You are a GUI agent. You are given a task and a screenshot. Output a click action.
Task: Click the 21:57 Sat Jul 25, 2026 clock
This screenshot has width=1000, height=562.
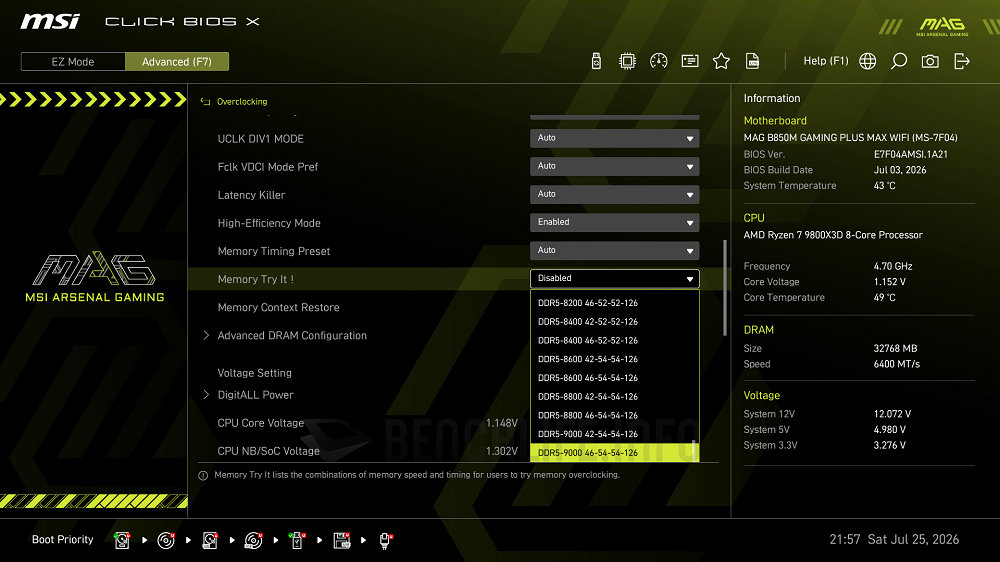point(894,540)
